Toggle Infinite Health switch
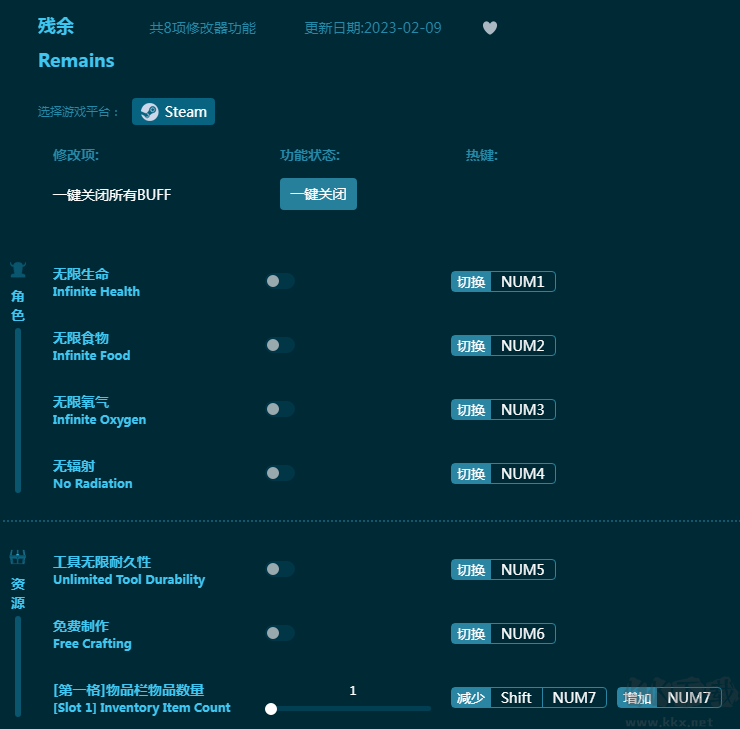This screenshot has height=729, width=740. (280, 281)
